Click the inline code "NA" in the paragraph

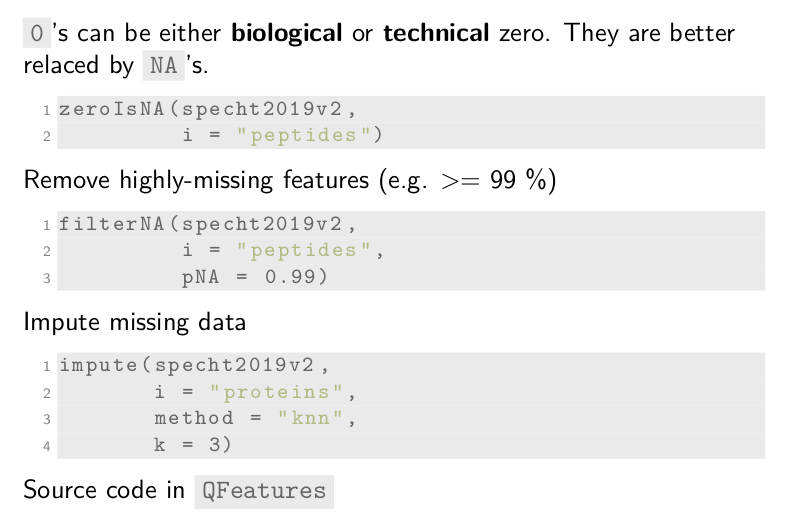tap(164, 67)
